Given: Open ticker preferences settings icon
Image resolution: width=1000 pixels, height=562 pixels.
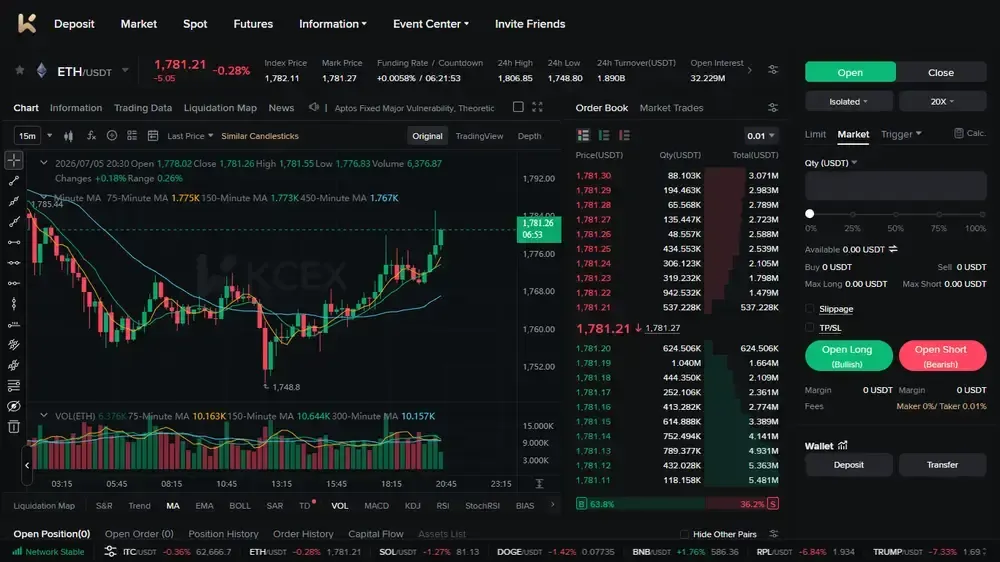Looking at the screenshot, I should [x=773, y=70].
